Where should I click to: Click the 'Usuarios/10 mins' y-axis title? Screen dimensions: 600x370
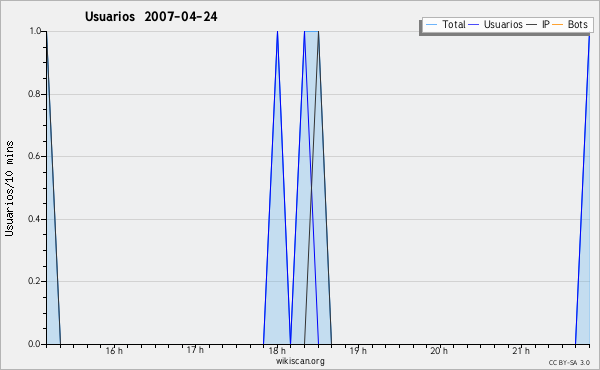tap(9, 188)
